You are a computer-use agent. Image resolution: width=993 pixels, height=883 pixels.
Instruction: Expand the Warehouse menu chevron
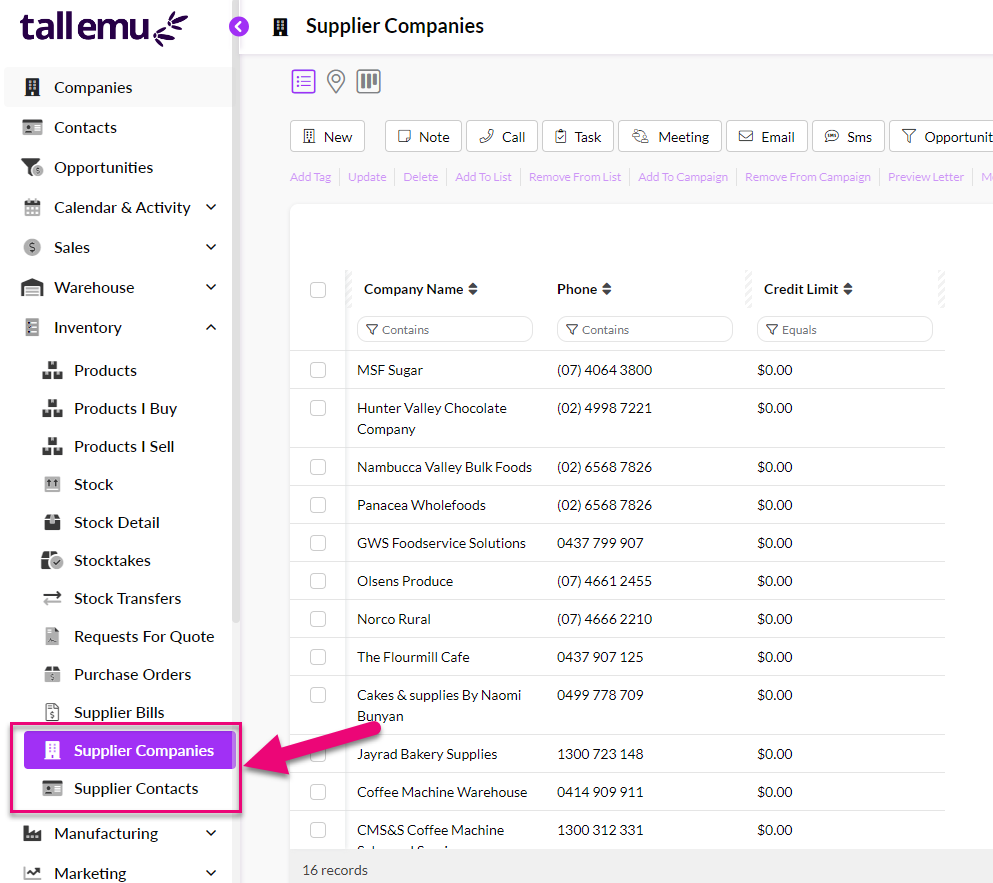click(211, 287)
